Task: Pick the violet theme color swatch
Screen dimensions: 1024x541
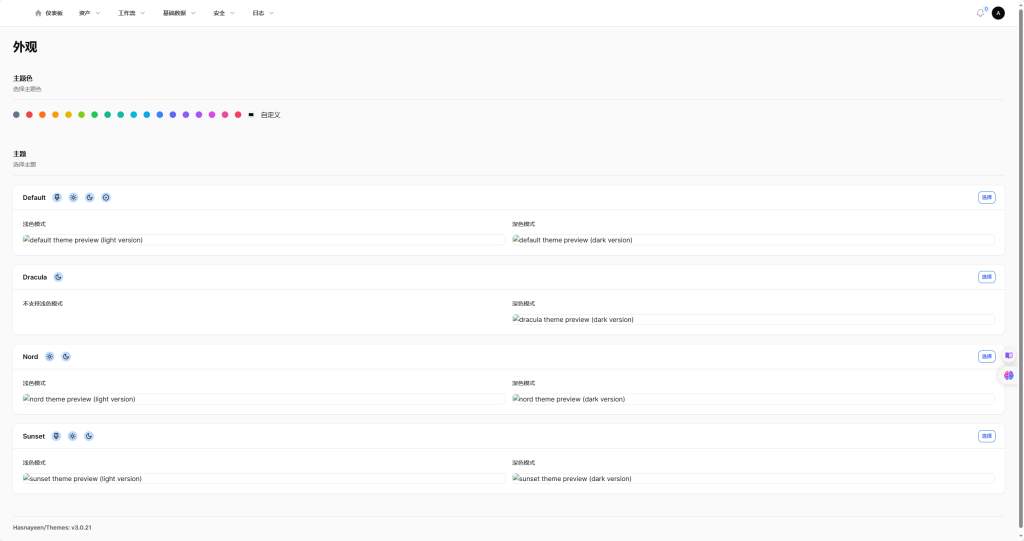Action: tap(186, 115)
